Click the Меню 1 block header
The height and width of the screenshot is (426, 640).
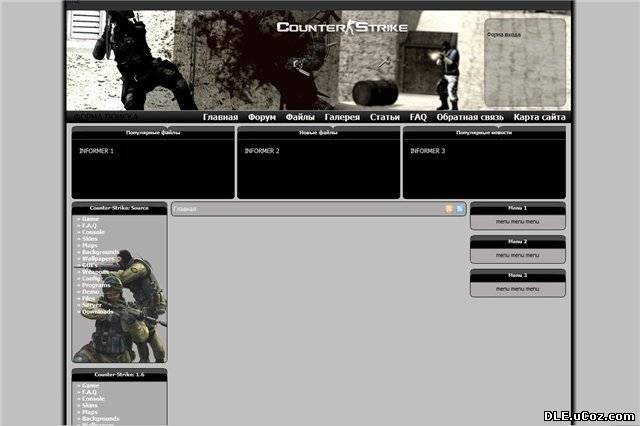coord(518,208)
